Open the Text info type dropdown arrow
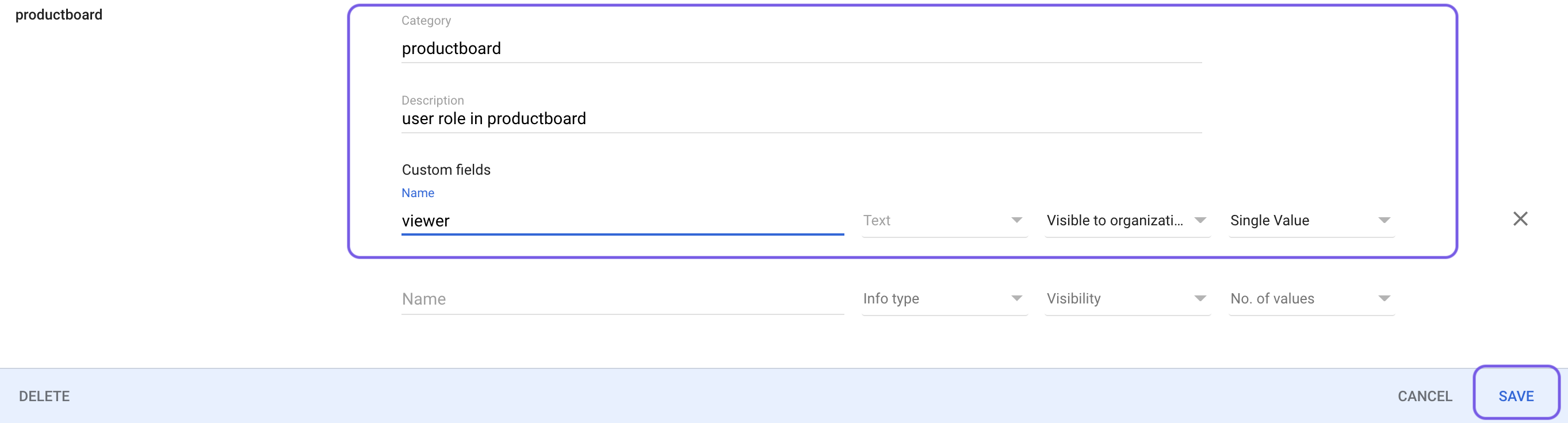1568x423 pixels. [x=1016, y=220]
